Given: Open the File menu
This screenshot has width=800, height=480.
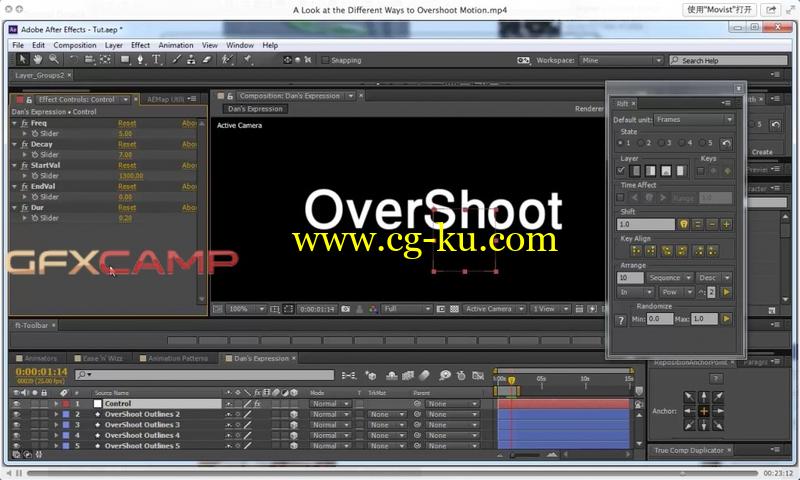Looking at the screenshot, I should [18, 45].
